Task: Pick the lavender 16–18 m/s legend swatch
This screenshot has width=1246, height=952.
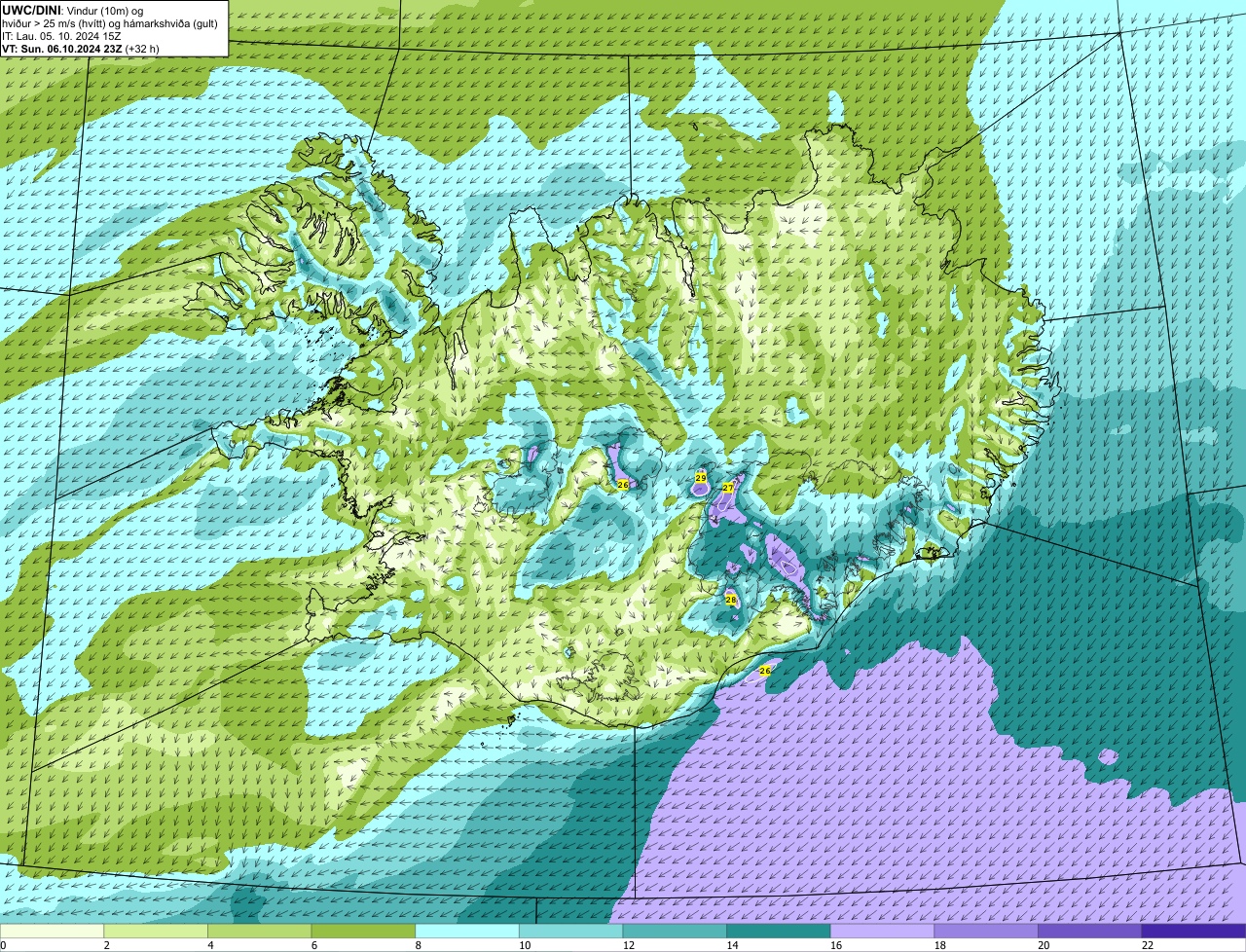Action: (x=882, y=931)
